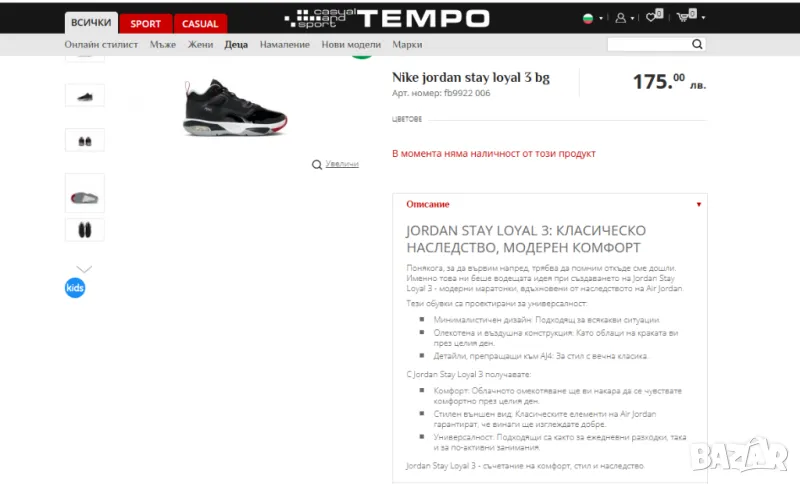
Task: Click the Увеличи link
Action: coord(342,164)
